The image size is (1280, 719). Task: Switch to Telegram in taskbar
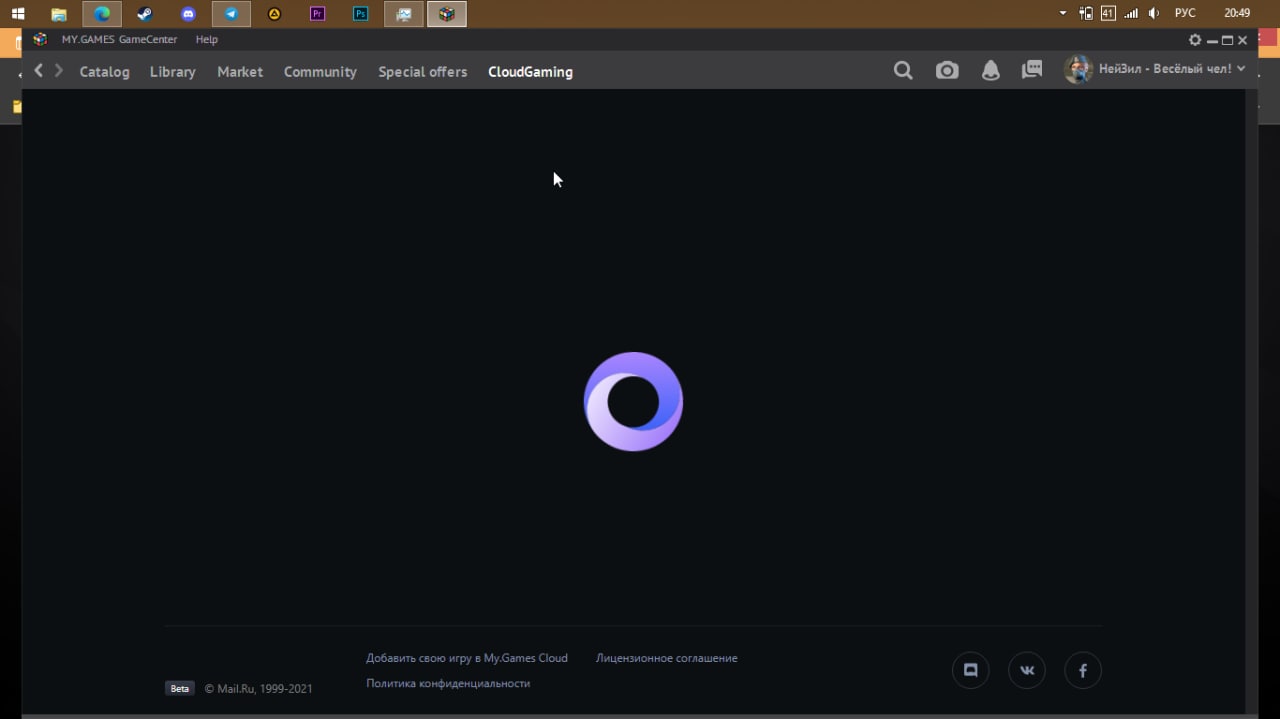pos(231,14)
